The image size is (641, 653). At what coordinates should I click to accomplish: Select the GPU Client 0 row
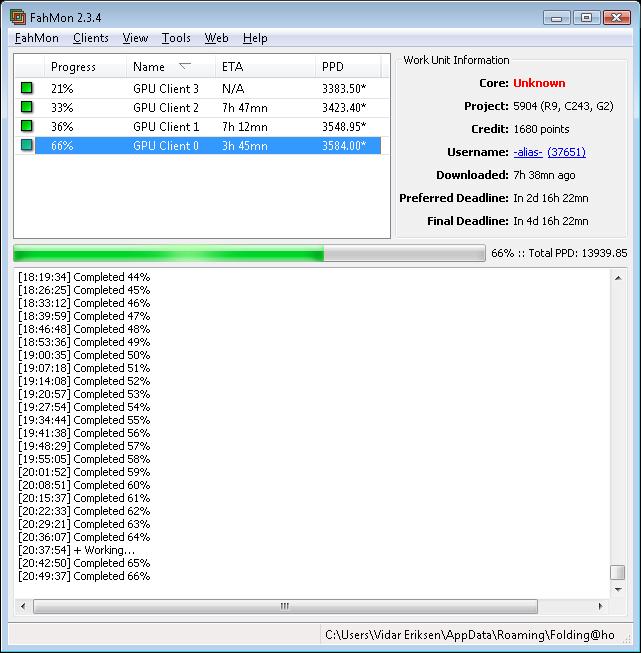coord(202,146)
